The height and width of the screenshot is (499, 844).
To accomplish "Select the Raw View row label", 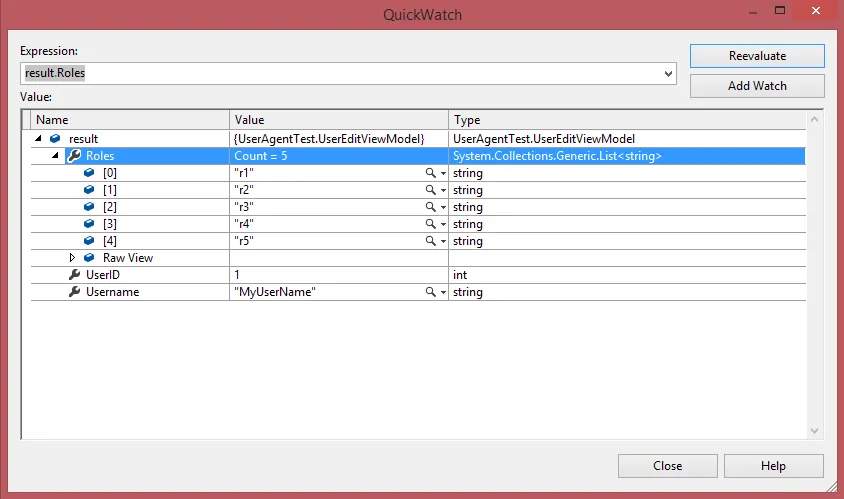I will pos(128,258).
